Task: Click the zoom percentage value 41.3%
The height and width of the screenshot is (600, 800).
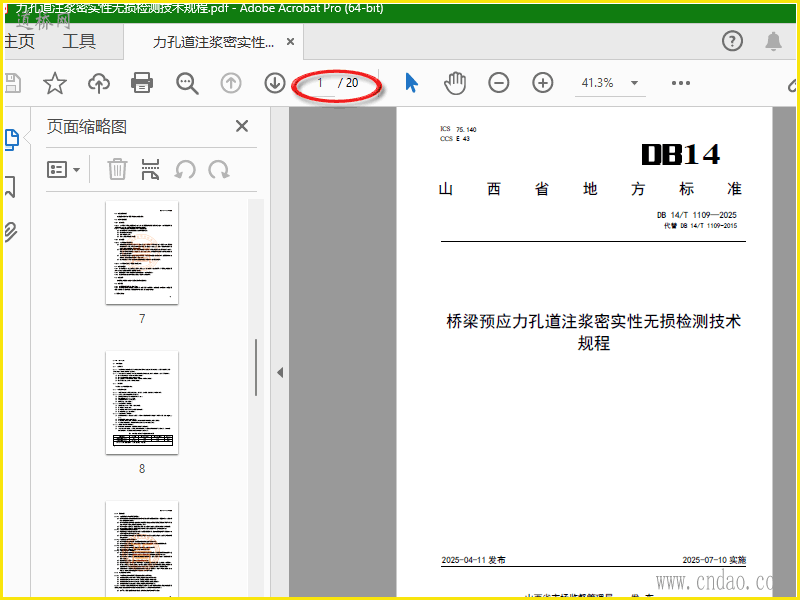Action: 597,83
